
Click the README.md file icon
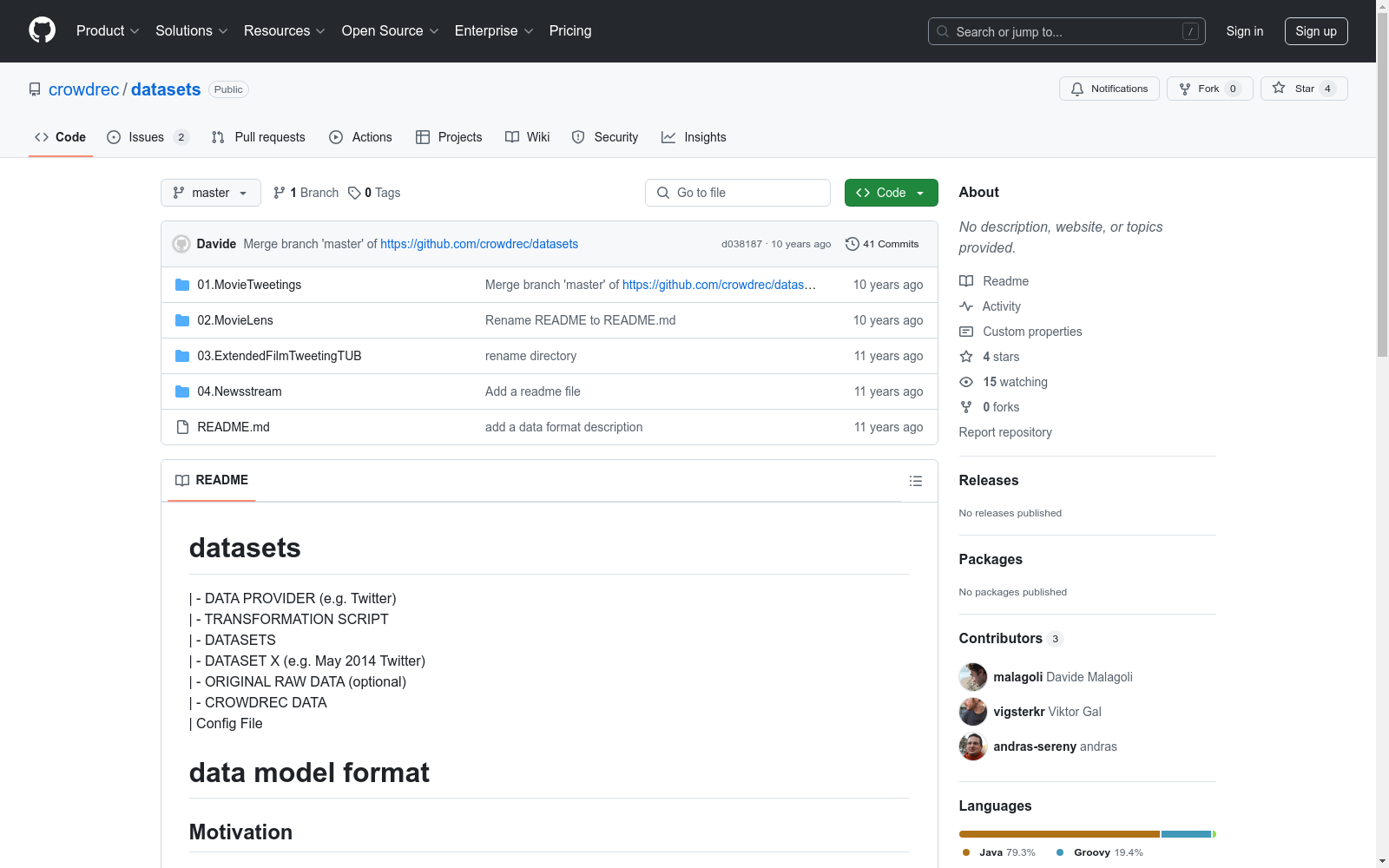click(x=182, y=427)
